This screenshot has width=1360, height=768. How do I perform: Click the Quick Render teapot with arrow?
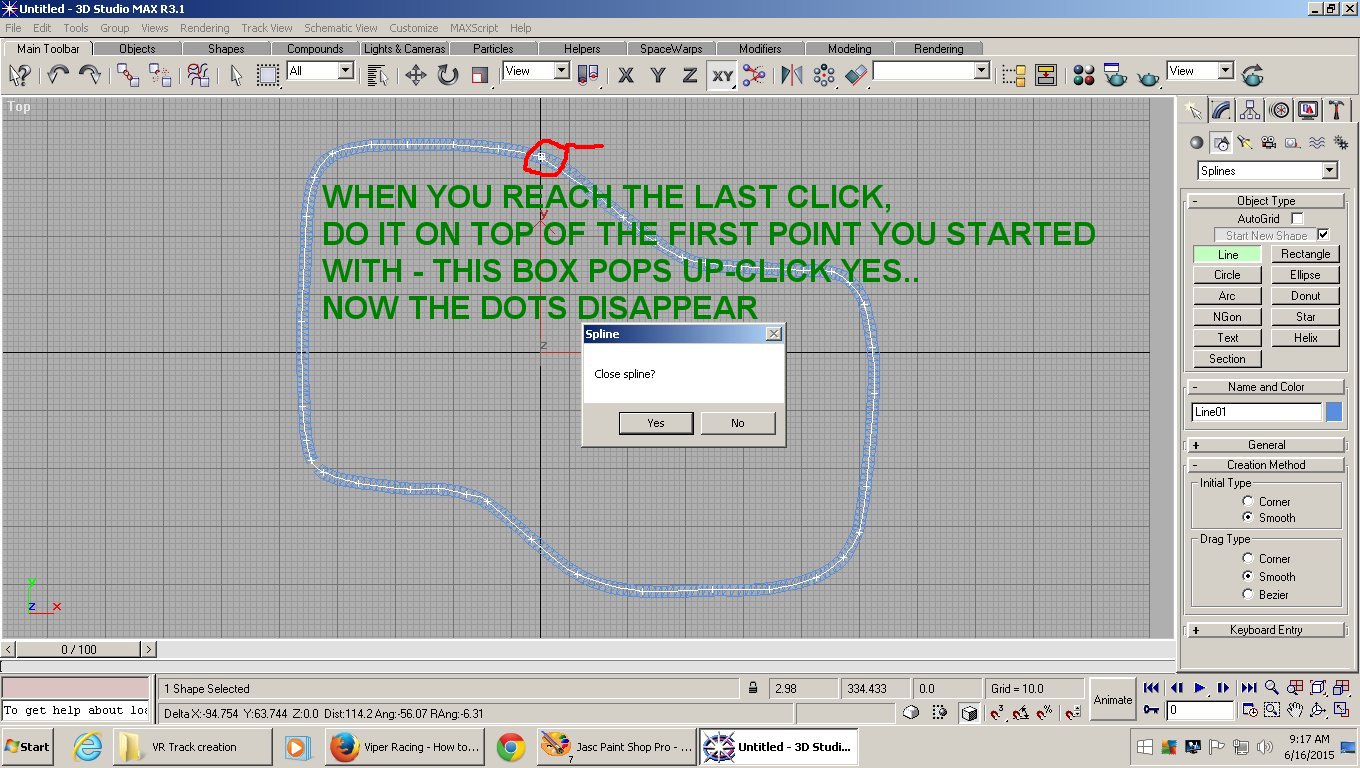coord(1252,75)
